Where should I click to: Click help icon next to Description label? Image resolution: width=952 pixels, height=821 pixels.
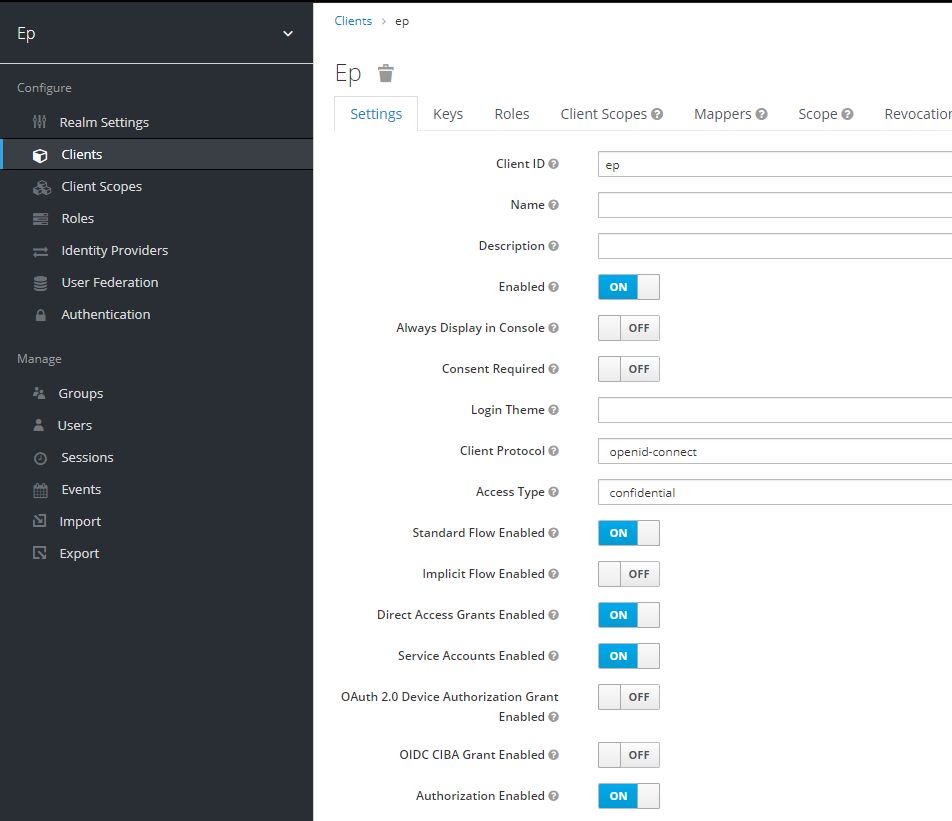point(553,246)
